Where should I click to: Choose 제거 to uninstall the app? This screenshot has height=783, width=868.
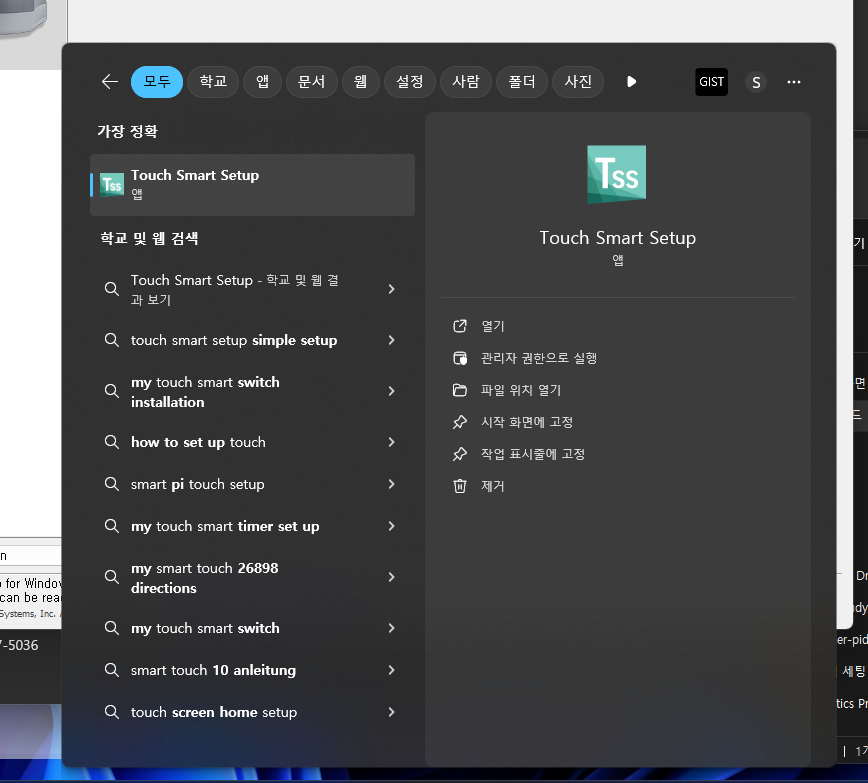[493, 486]
